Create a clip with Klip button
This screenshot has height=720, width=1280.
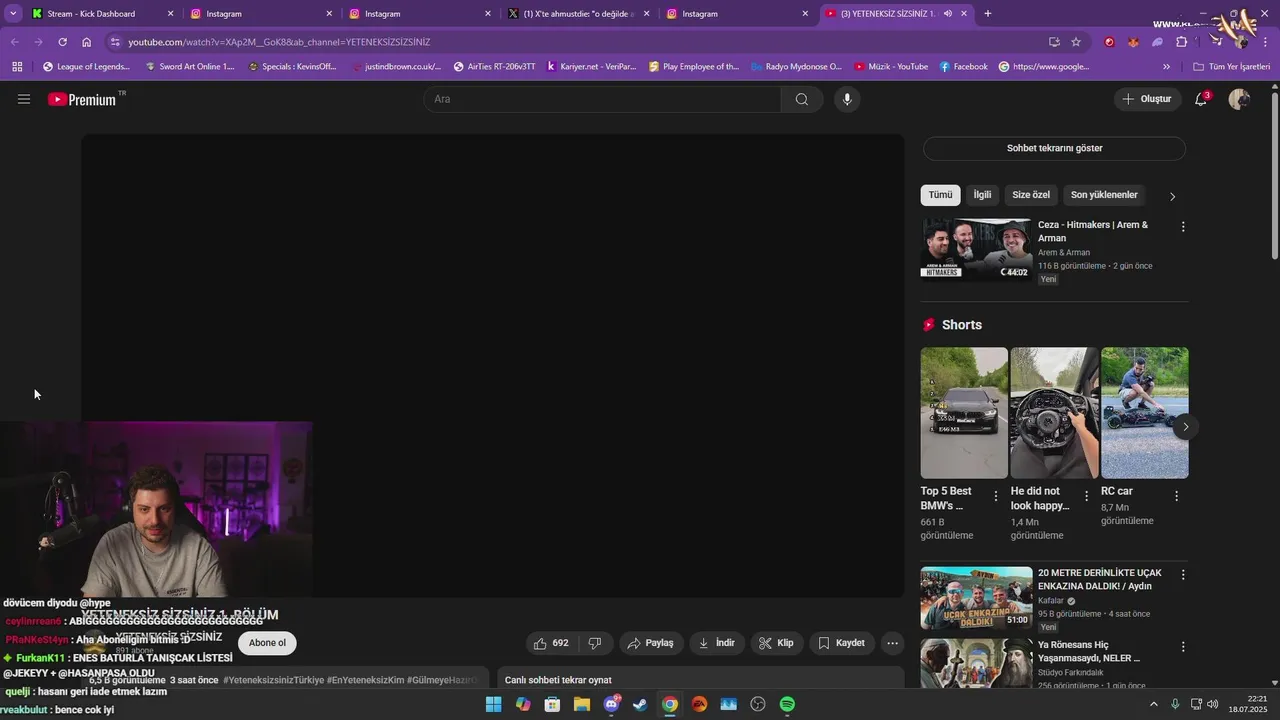tap(776, 643)
